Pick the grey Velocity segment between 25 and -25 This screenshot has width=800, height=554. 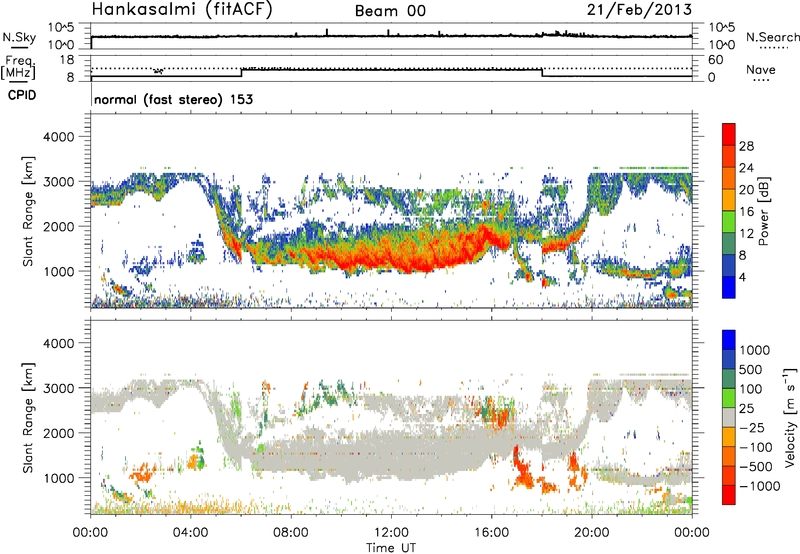729,417
